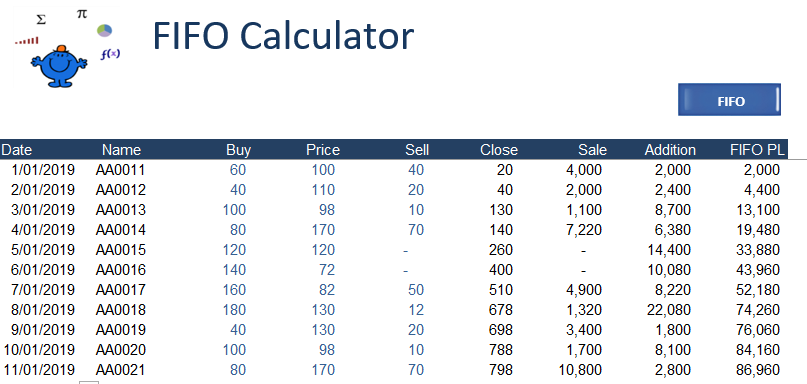Select the Addition column header
This screenshot has width=807, height=384.
670,150
